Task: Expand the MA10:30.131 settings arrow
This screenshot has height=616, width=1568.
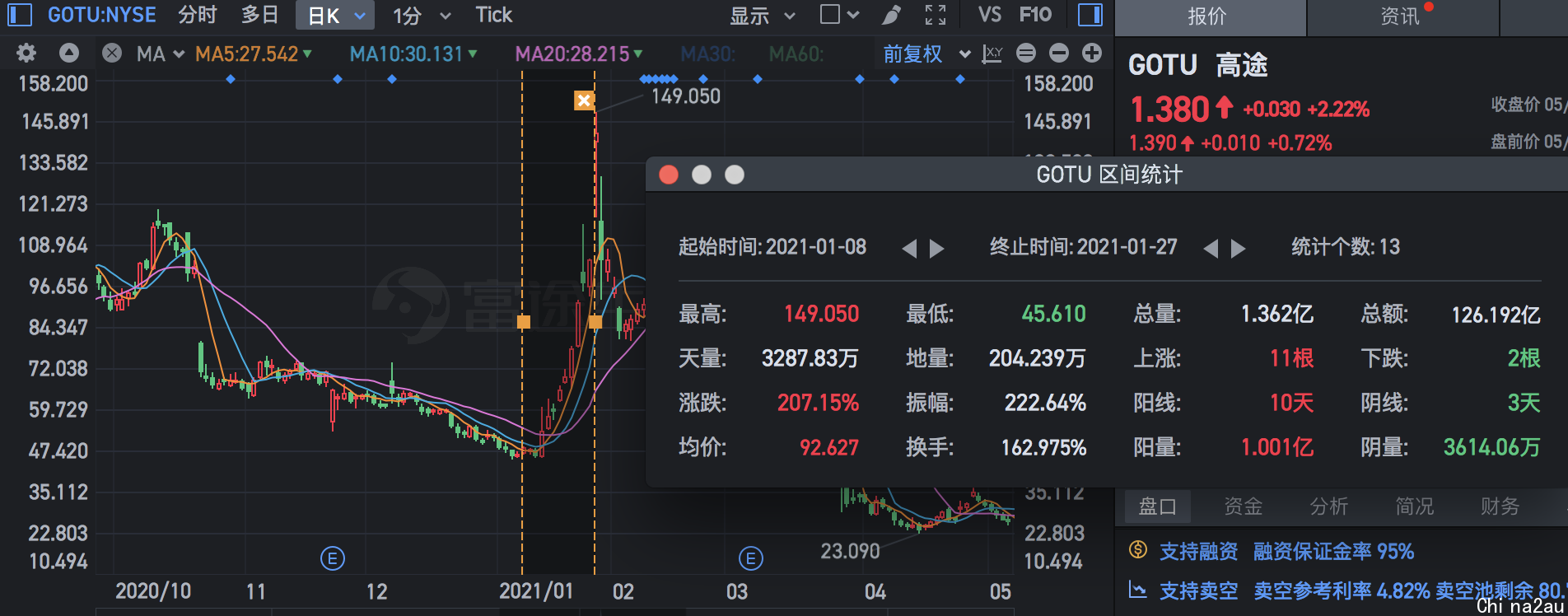Action: (x=473, y=54)
